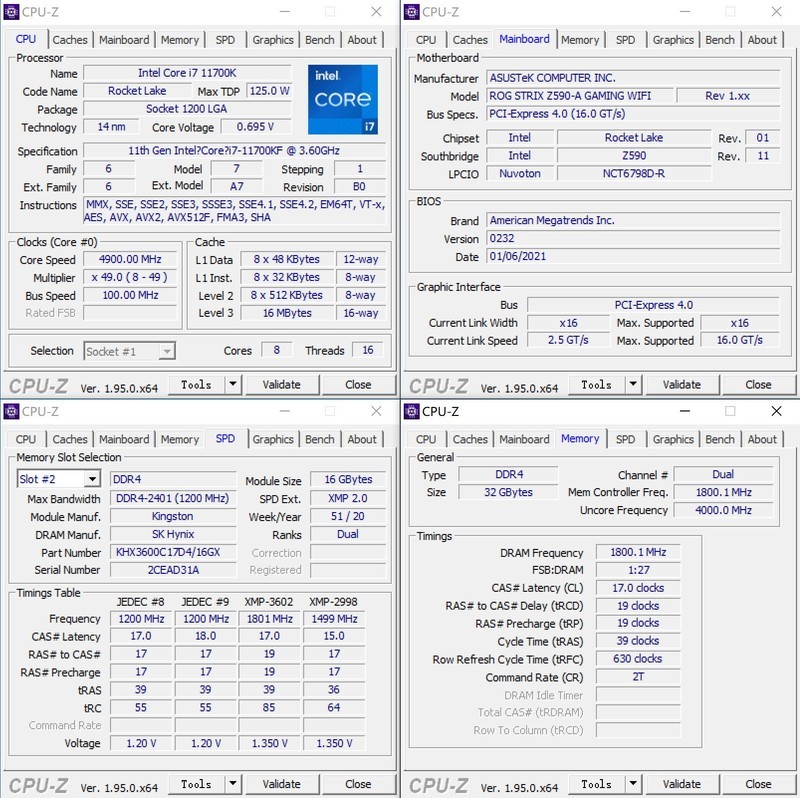This screenshot has width=800, height=798.
Task: Open the Bench tab in the Memory window
Action: point(720,439)
